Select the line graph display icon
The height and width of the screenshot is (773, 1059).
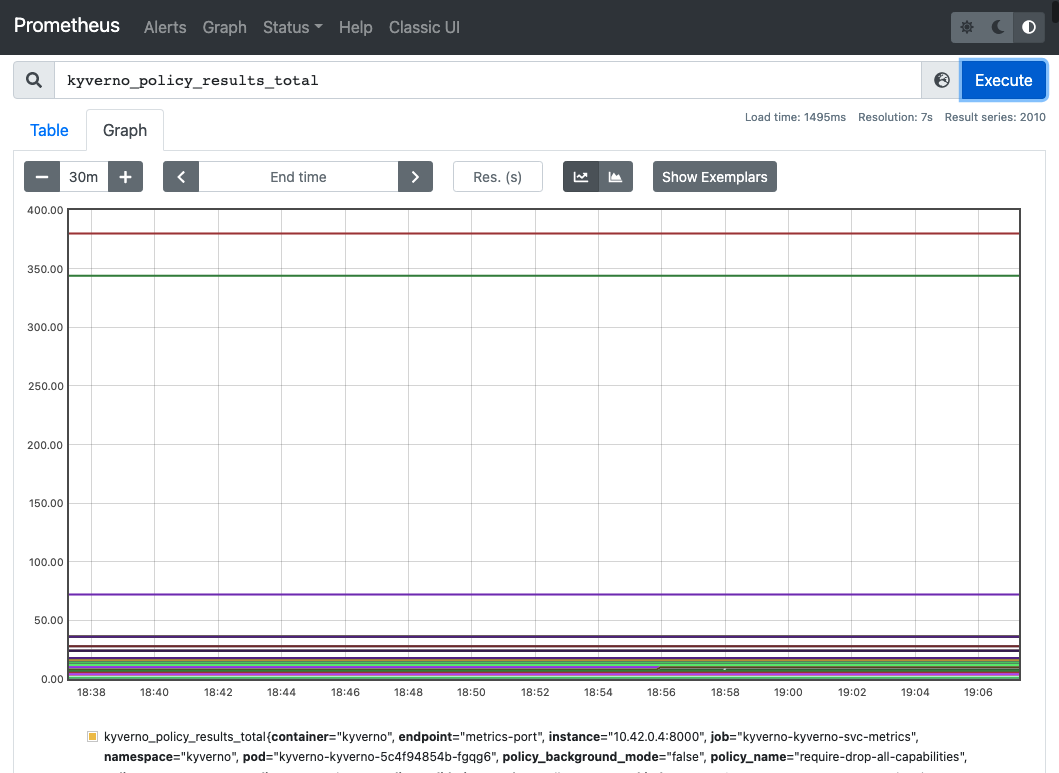(x=581, y=176)
